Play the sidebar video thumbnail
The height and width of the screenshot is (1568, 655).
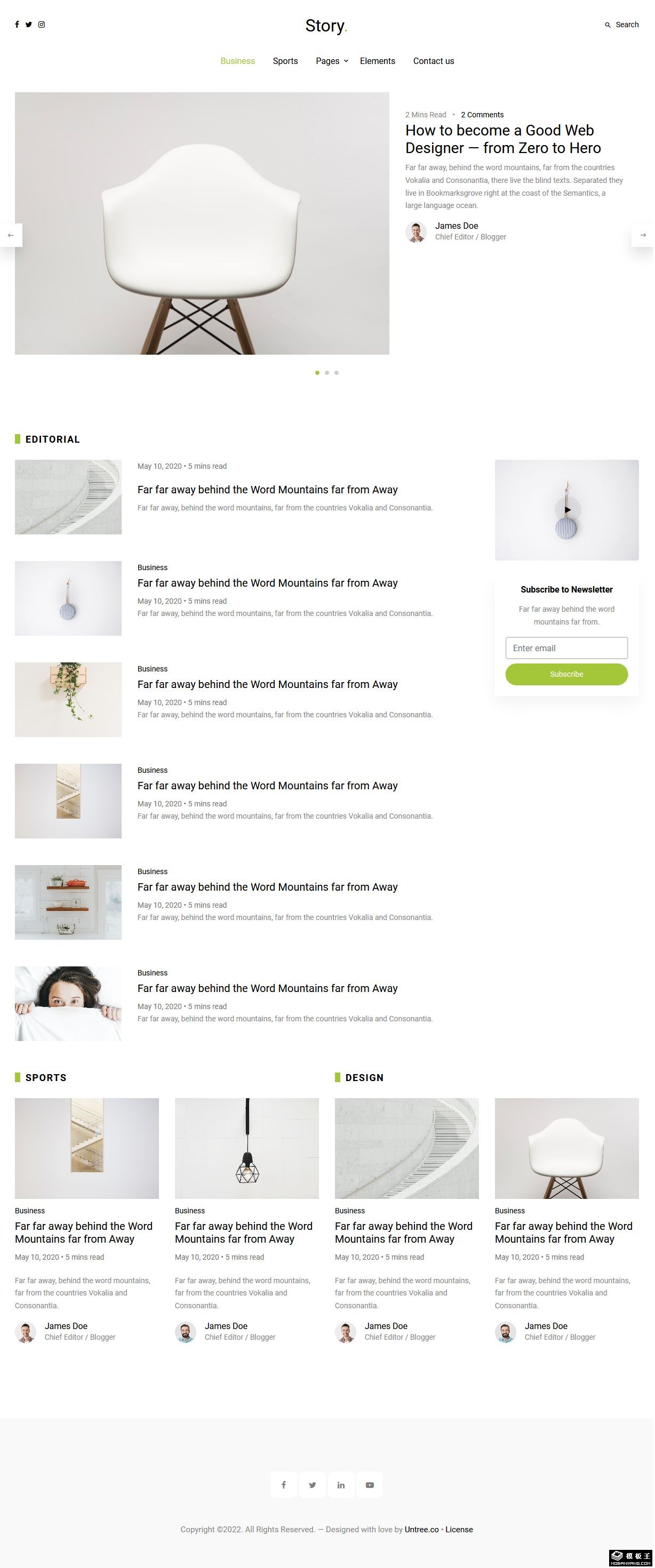pyautogui.click(x=568, y=510)
